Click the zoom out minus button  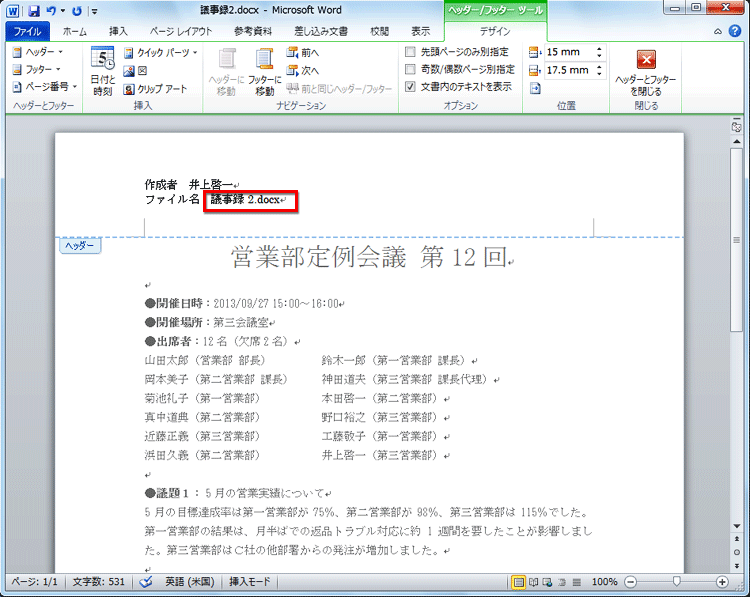pyautogui.click(x=631, y=582)
